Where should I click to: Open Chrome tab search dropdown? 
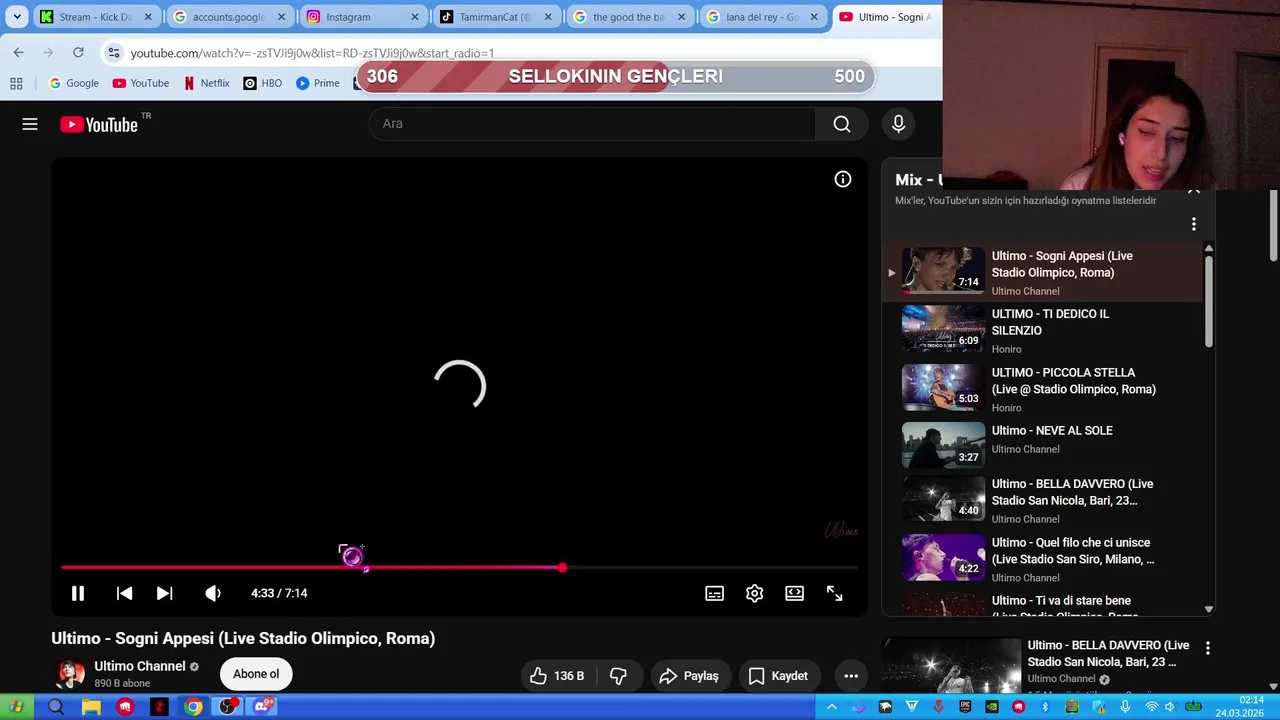(17, 17)
